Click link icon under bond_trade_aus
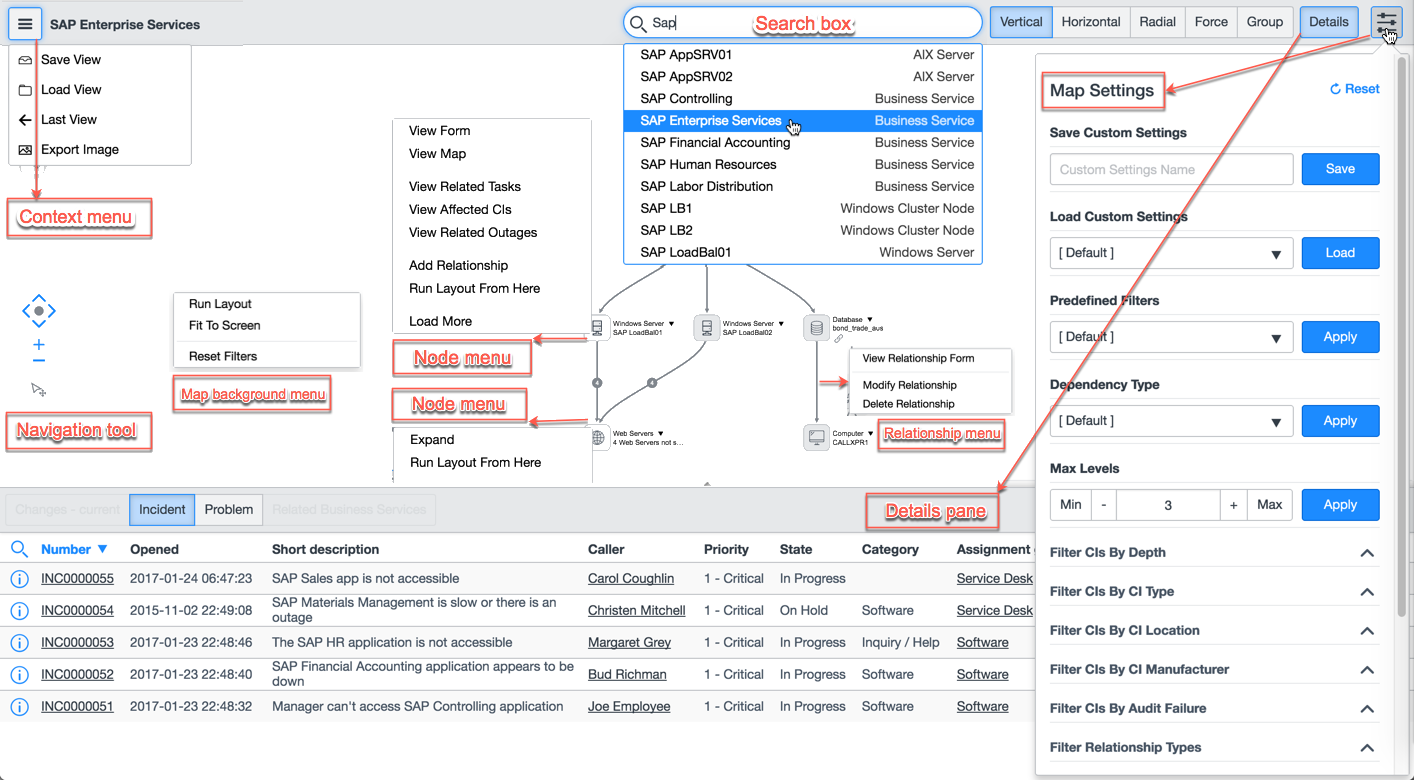The height and width of the screenshot is (780, 1414). tap(838, 339)
